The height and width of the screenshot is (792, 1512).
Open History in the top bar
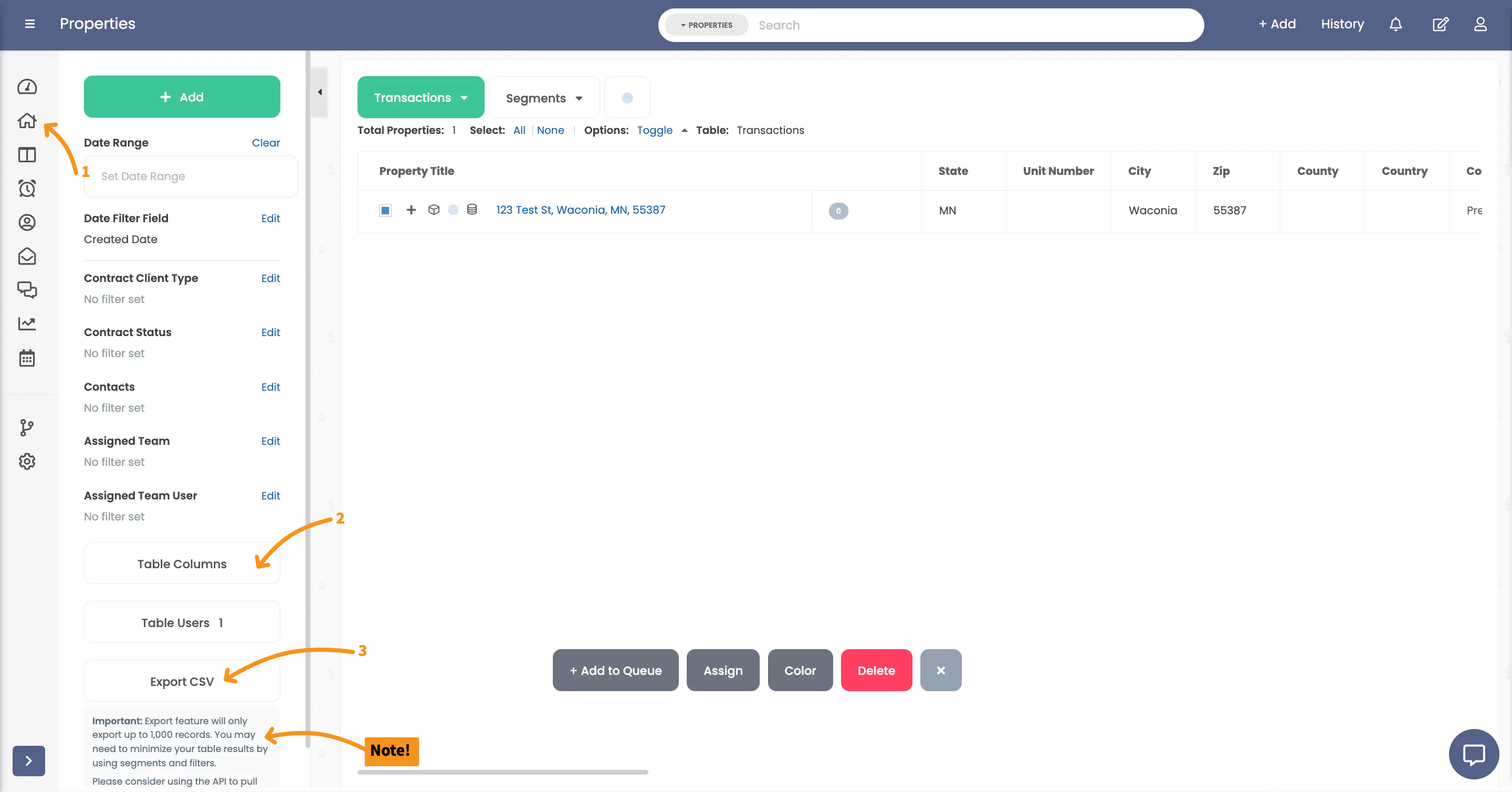click(1342, 24)
